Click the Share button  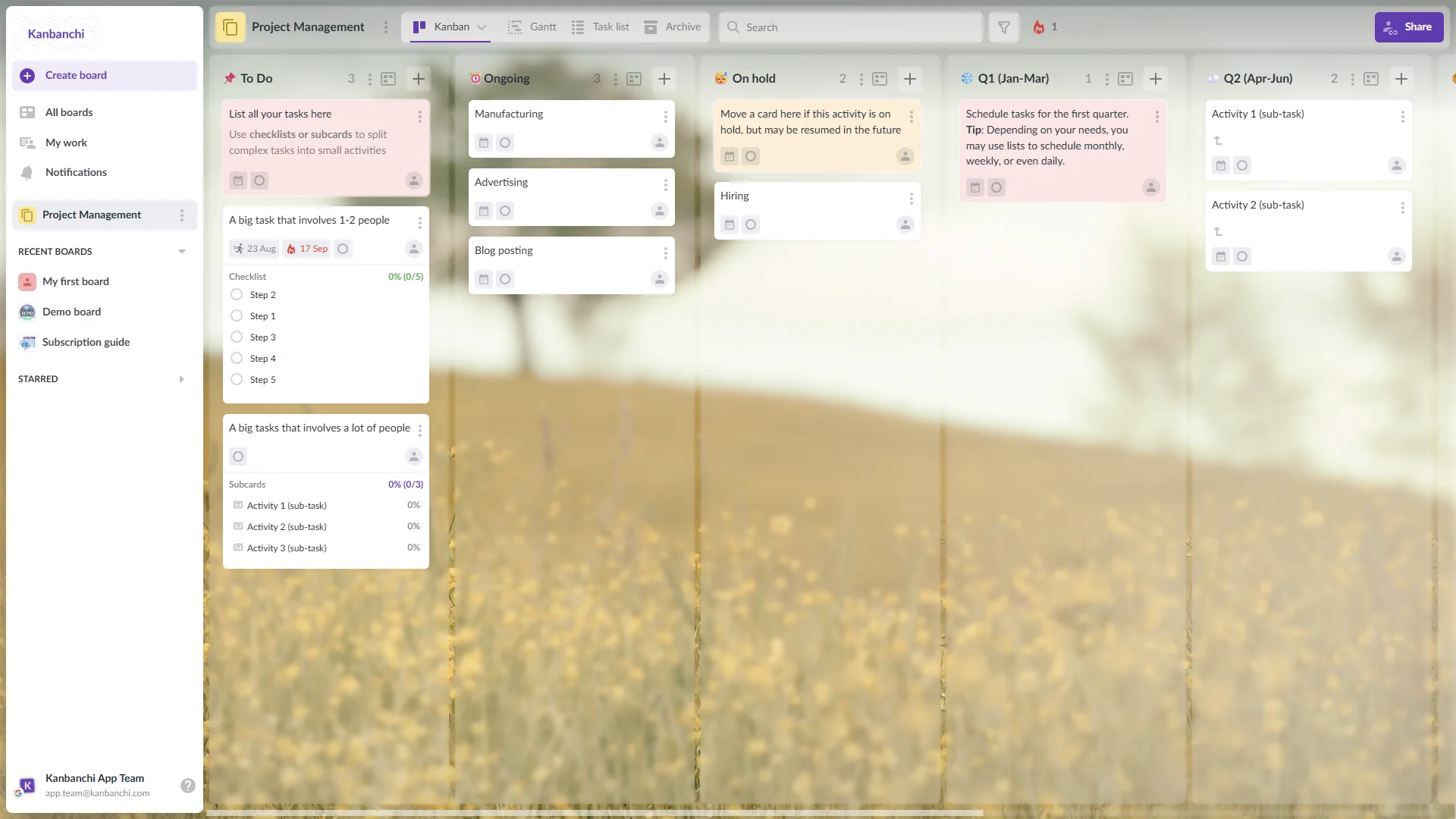pyautogui.click(x=1408, y=27)
